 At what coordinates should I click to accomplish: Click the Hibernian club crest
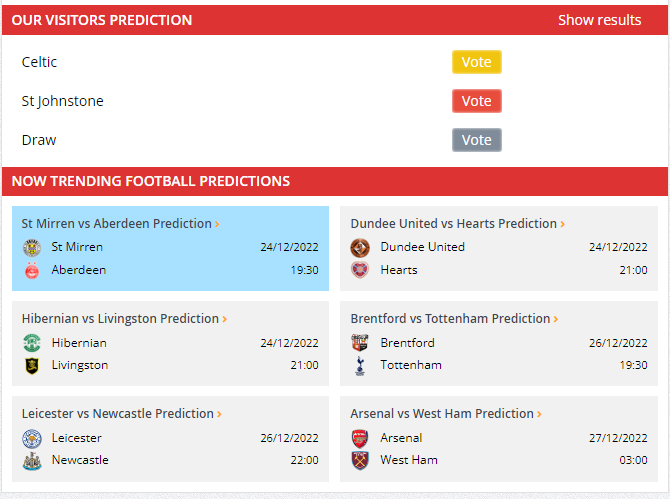pyautogui.click(x=32, y=343)
